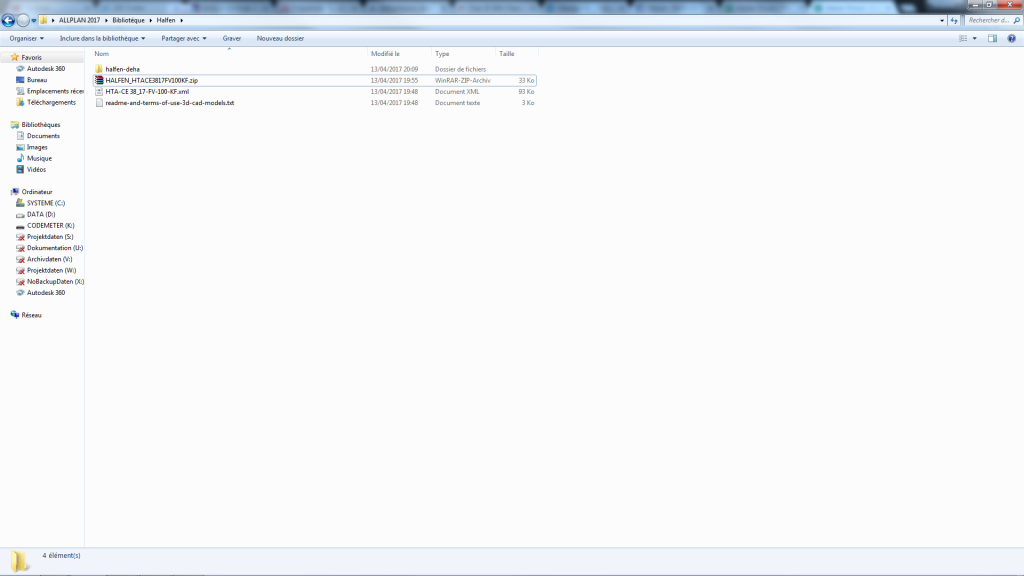Open the address bar previous locations dropdown
1024x576 pixels.
pyautogui.click(x=942, y=20)
